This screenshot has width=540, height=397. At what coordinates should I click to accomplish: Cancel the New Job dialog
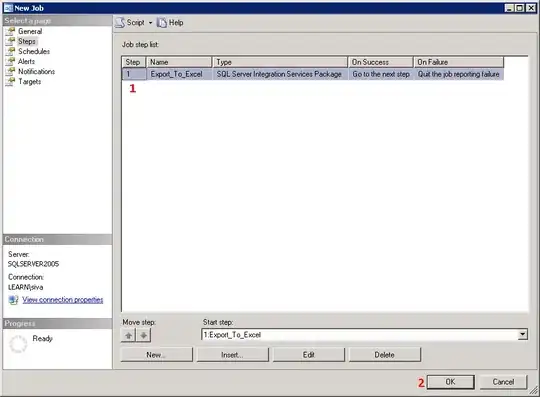[503, 382]
